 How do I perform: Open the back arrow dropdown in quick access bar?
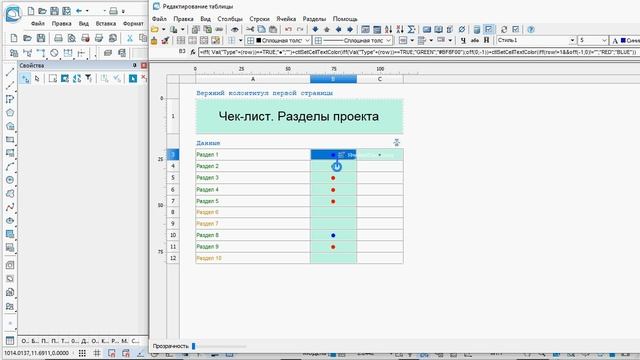tap(87, 11)
